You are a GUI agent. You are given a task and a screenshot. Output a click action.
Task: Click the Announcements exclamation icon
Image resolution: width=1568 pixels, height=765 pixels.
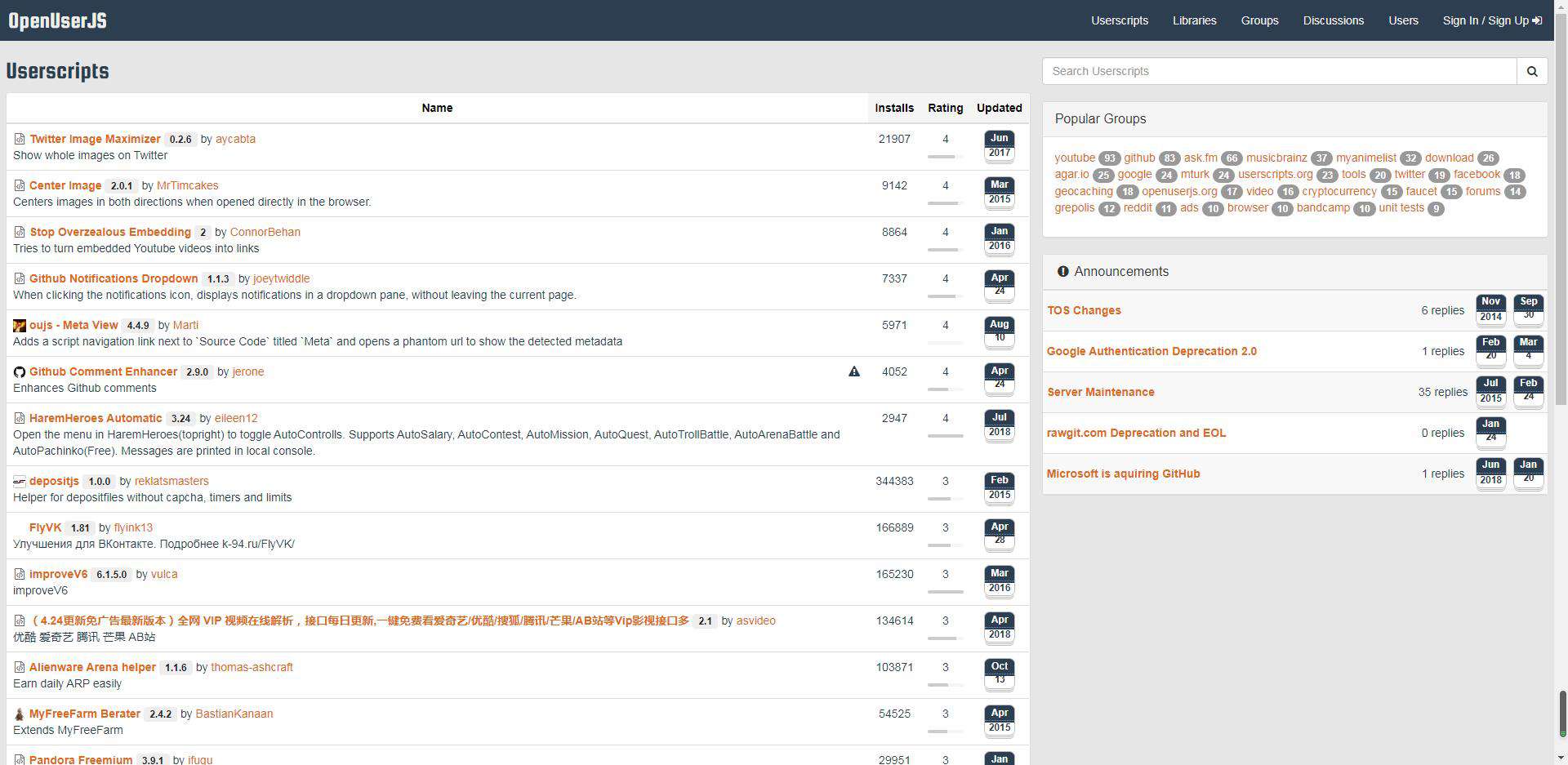tap(1062, 271)
